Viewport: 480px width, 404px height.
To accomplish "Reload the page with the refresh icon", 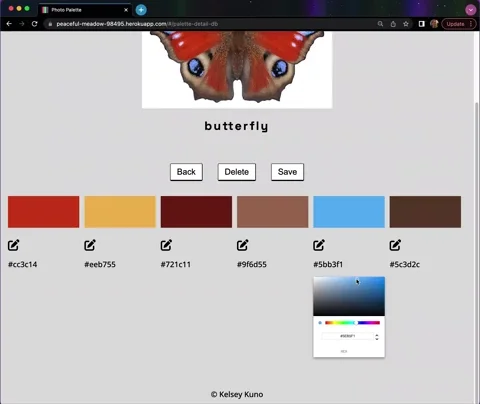I will click(34, 24).
